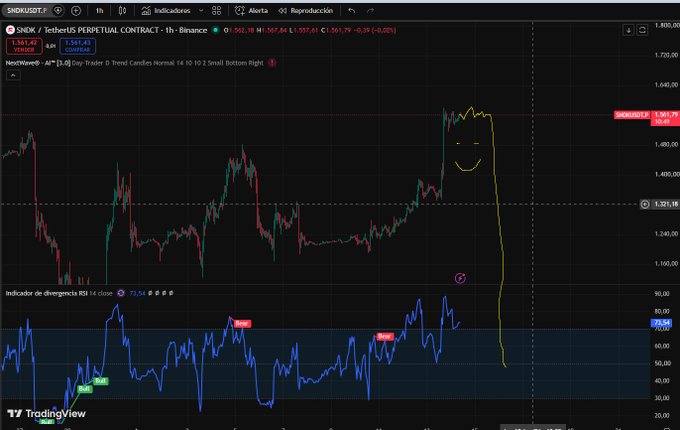Click the TradingView logo
Image resolution: width=680 pixels, height=430 pixels.
46,414
